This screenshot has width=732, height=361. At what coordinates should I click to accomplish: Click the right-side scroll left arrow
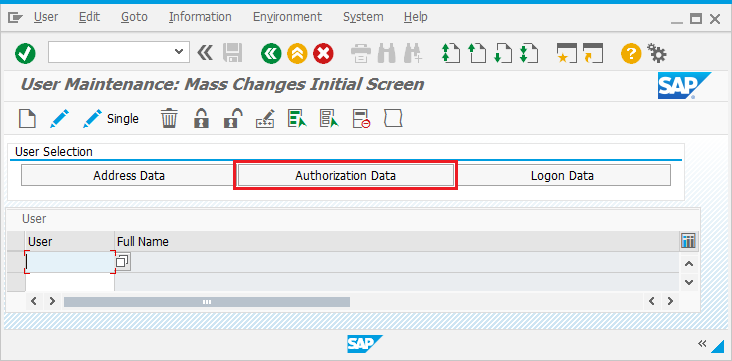[652, 301]
